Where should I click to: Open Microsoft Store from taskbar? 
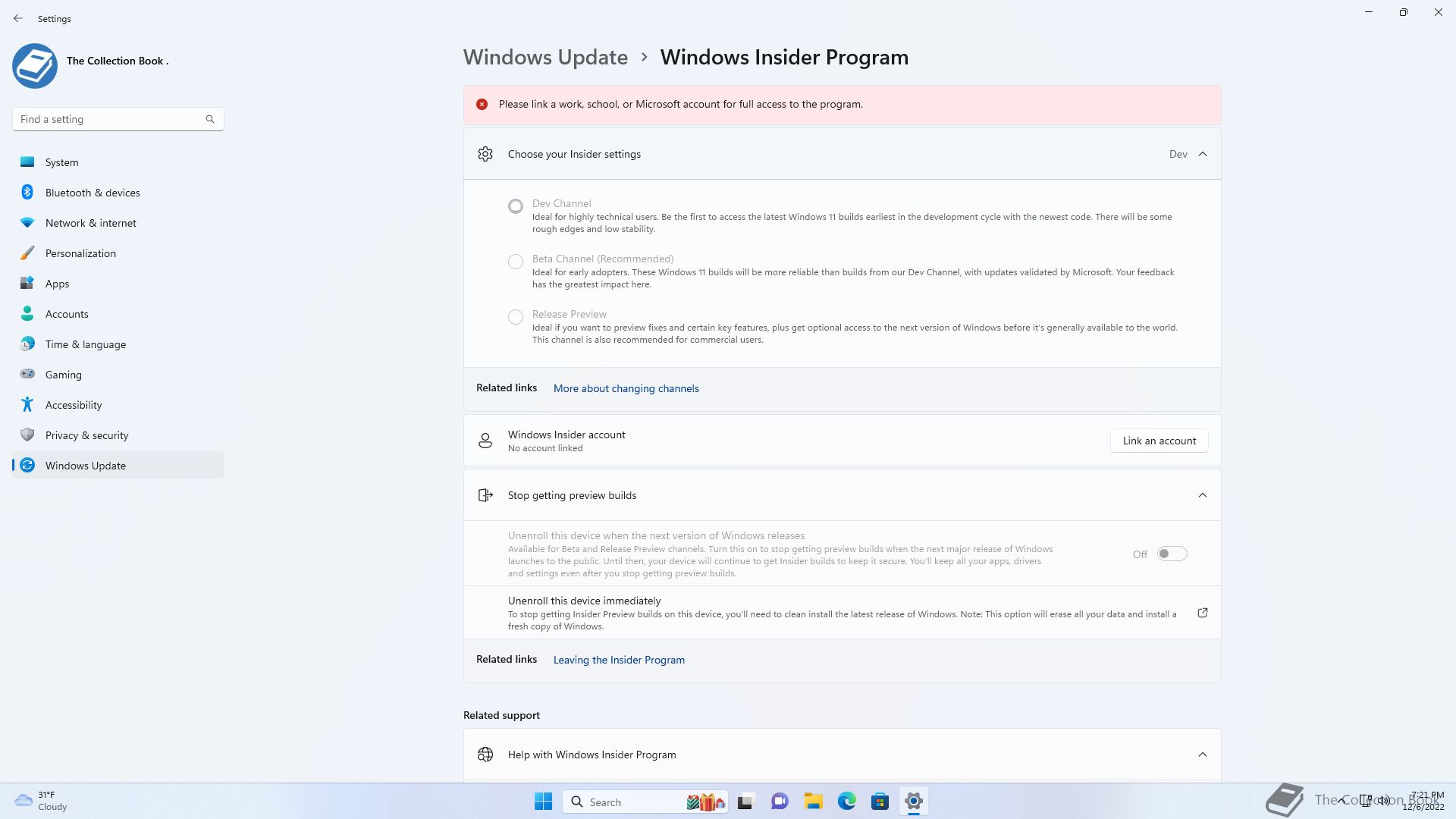(880, 802)
